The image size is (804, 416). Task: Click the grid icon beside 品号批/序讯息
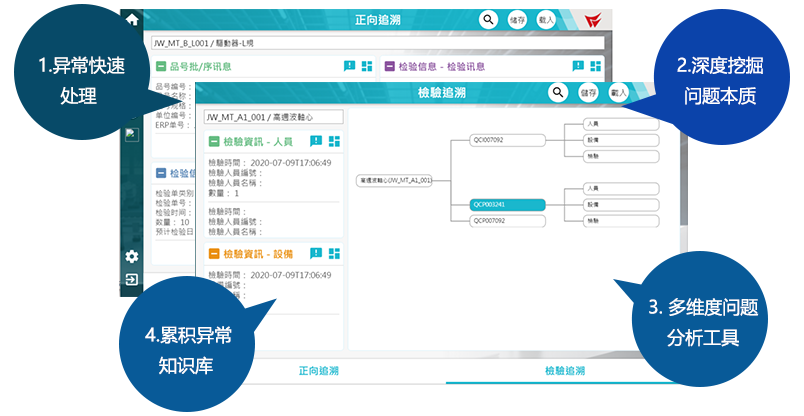[x=367, y=67]
